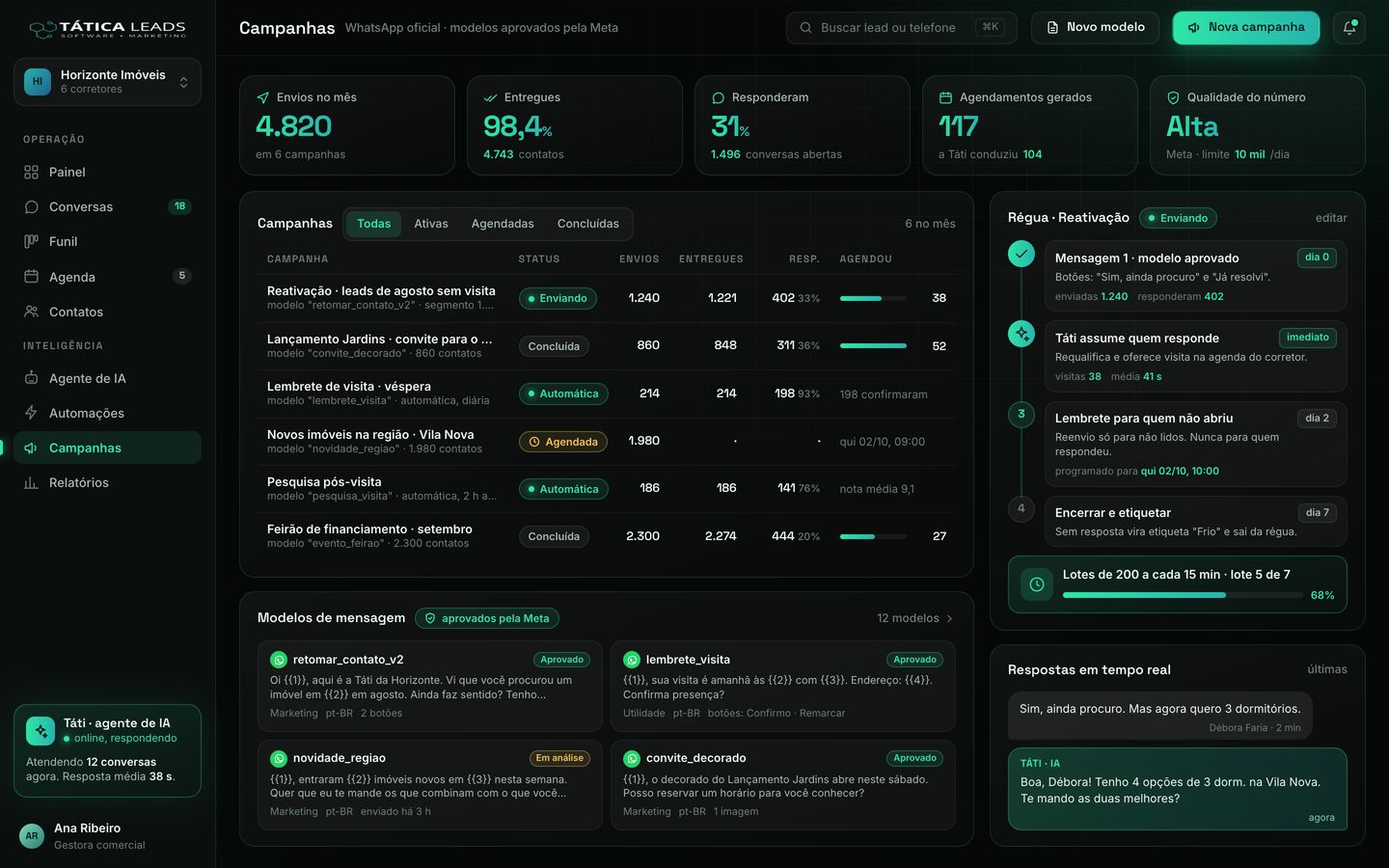Click WhatsApp icon of retomar_contato_v2 model
Viewport: 1389px width, 868px height.
279,660
